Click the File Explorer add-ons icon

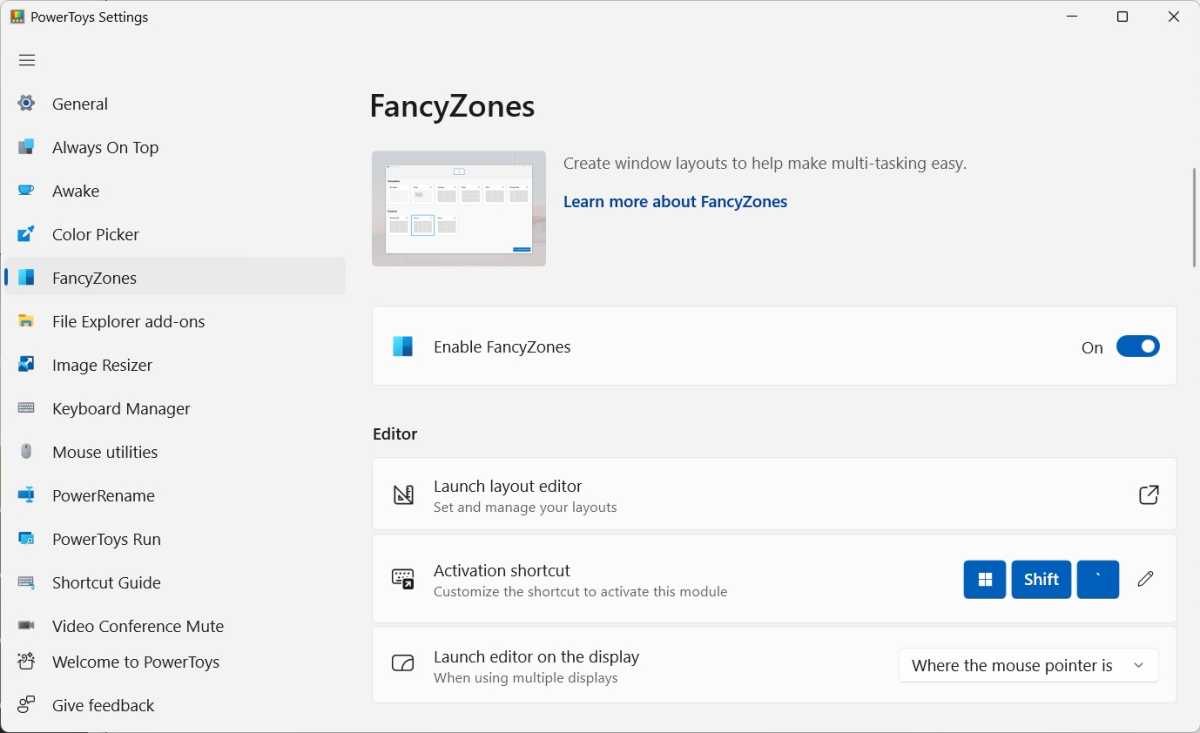[27, 321]
